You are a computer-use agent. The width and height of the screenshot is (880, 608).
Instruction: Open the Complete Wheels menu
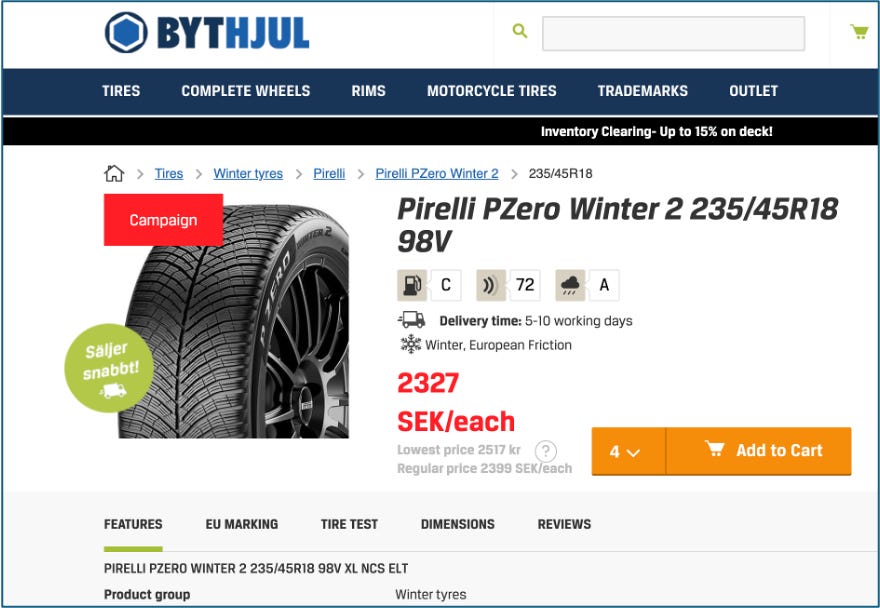(246, 91)
